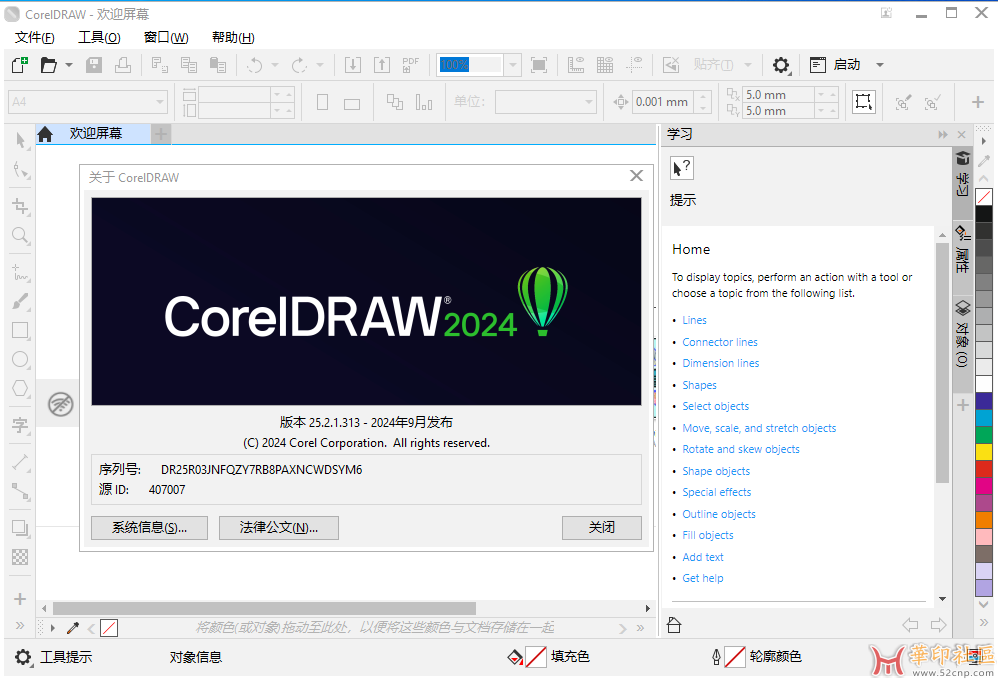The image size is (998, 680).
Task: Open the Rotate and skew objects link
Action: 741,450
